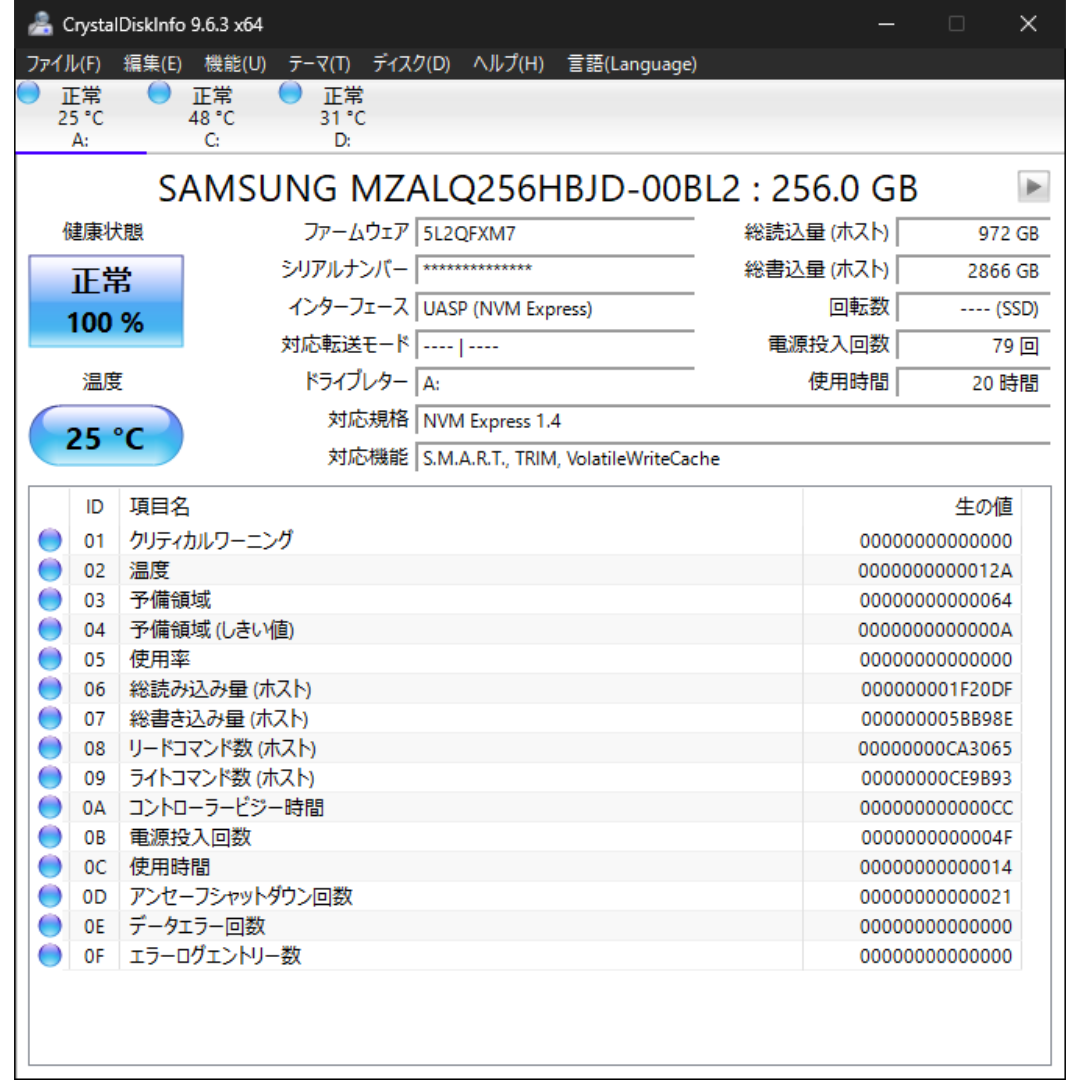Click status orb of row 08 リードコマンド数
Image resolution: width=1080 pixels, height=1080 pixels.
pos(50,747)
